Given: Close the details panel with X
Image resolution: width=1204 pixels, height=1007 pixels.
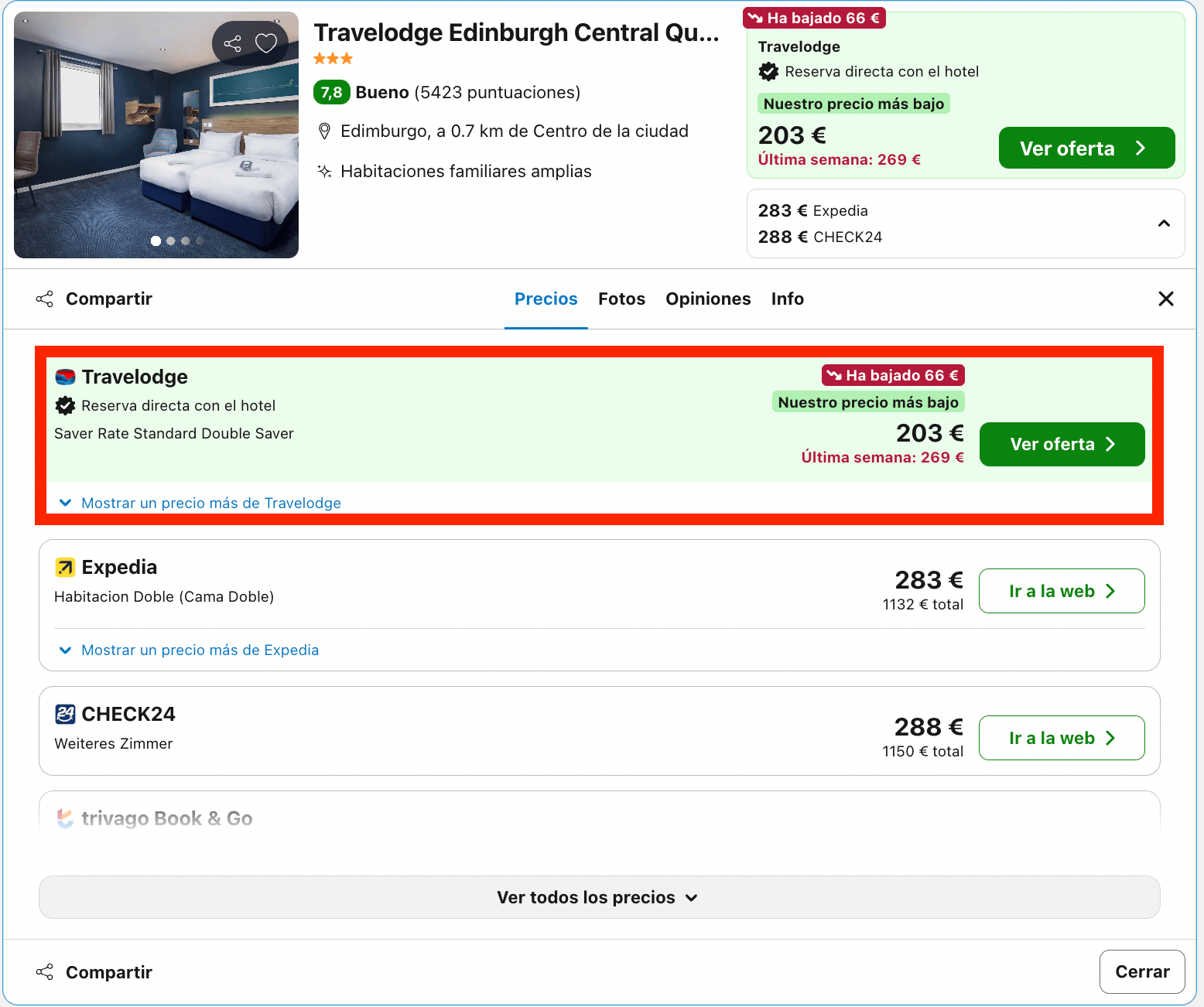Looking at the screenshot, I should click(x=1166, y=299).
